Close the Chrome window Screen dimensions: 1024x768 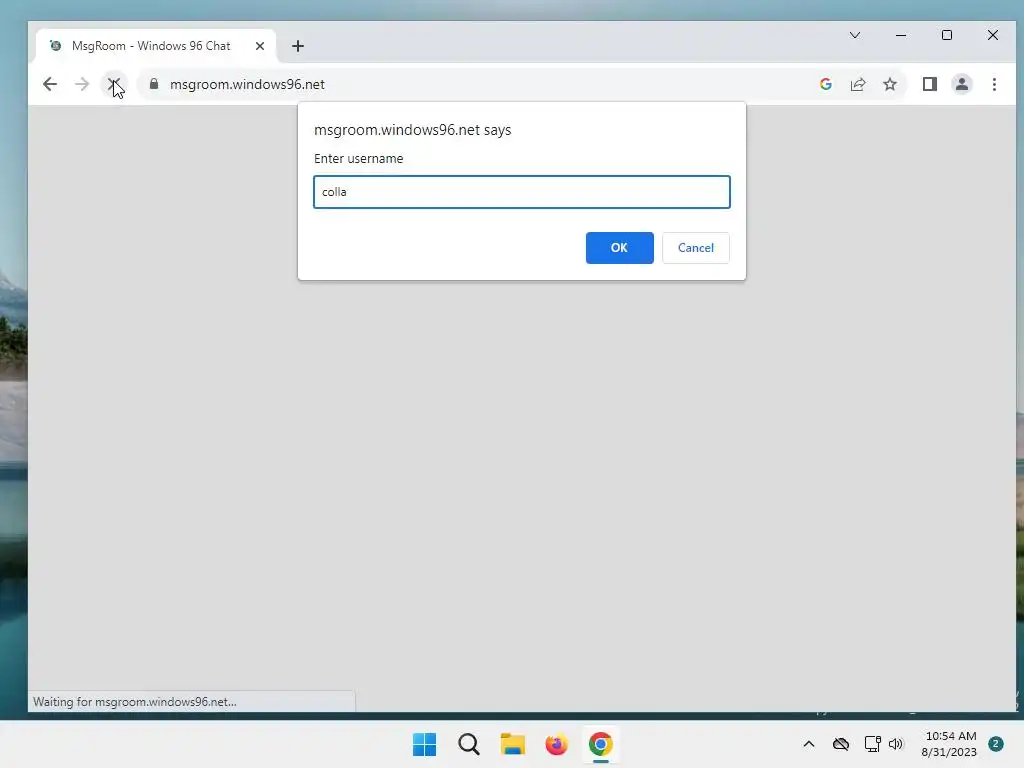coord(993,35)
